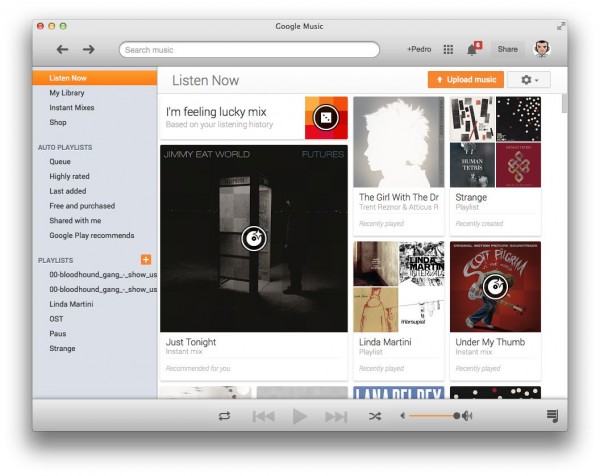Toggle repeat mode in player bar

(x=224, y=416)
